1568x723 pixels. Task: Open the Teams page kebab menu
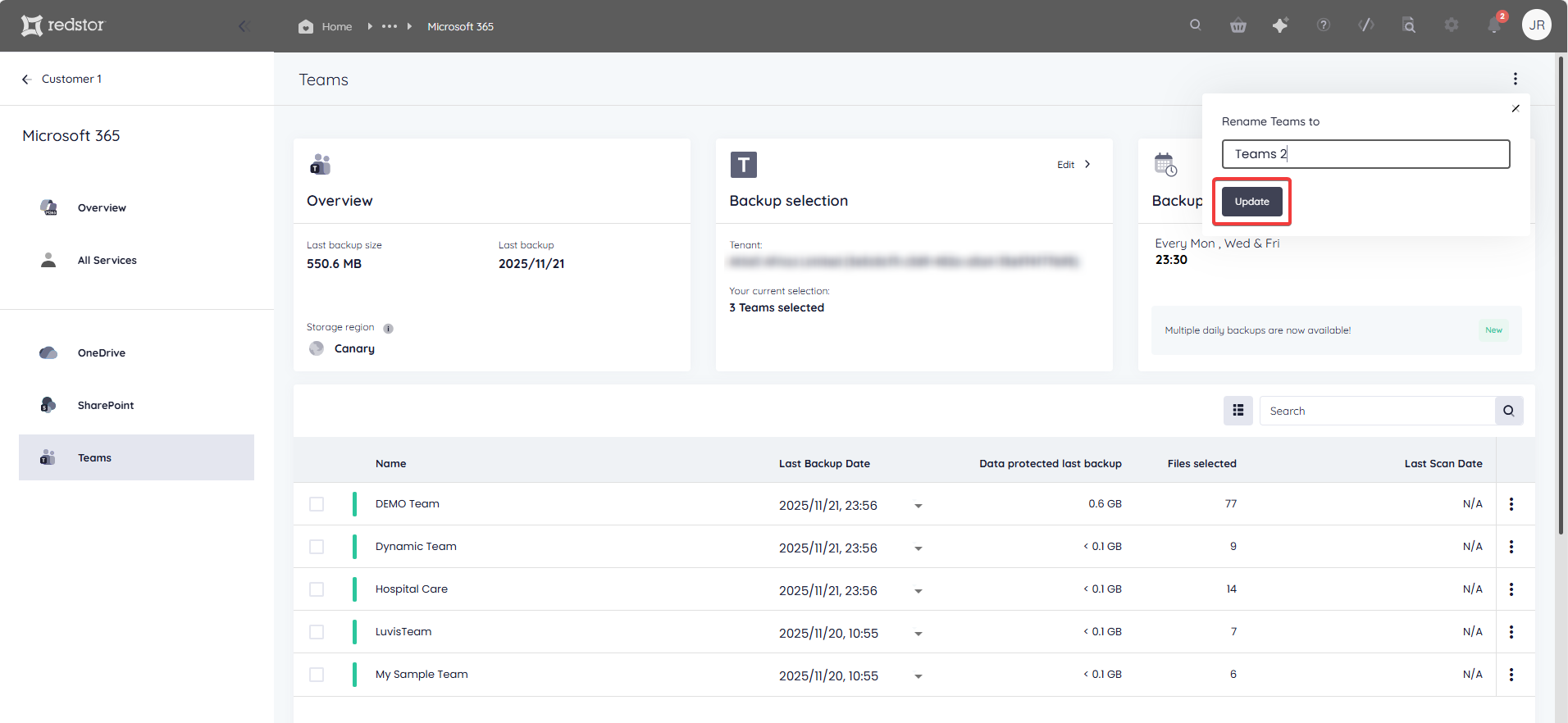(1515, 79)
